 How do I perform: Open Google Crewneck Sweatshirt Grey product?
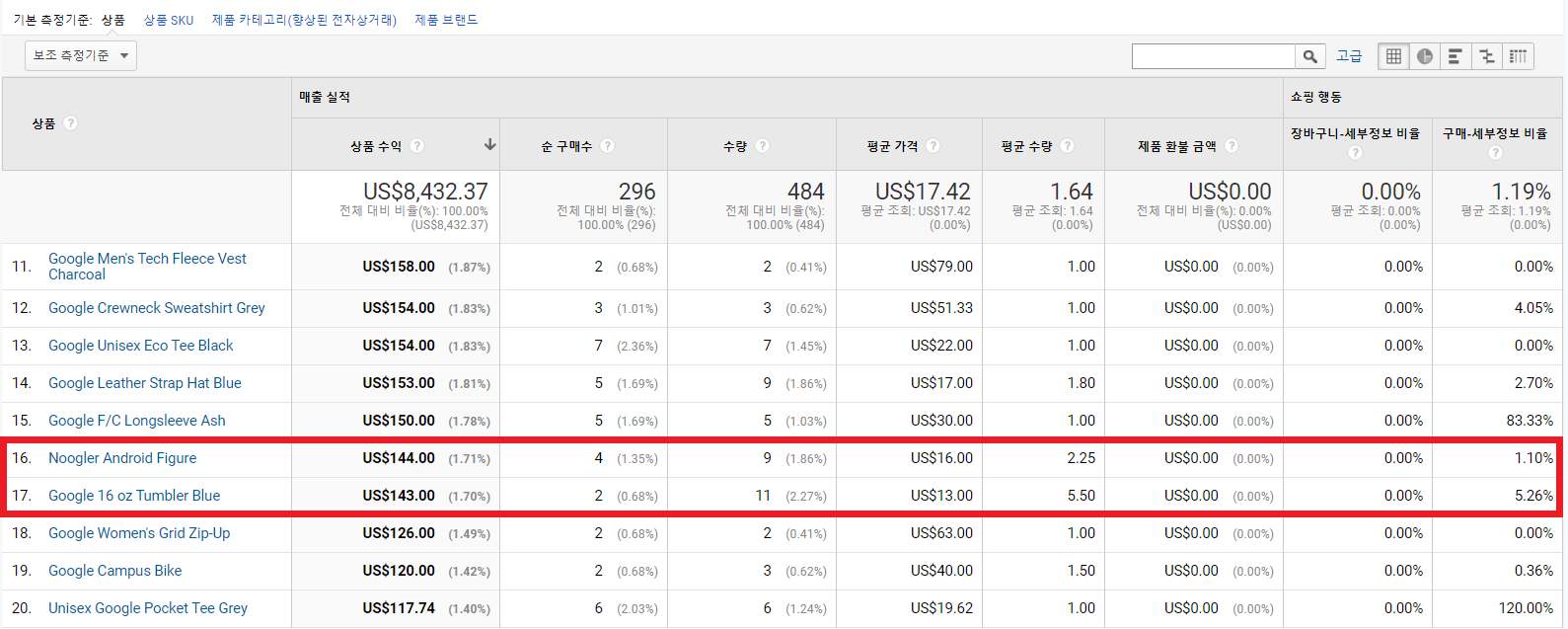coord(157,308)
